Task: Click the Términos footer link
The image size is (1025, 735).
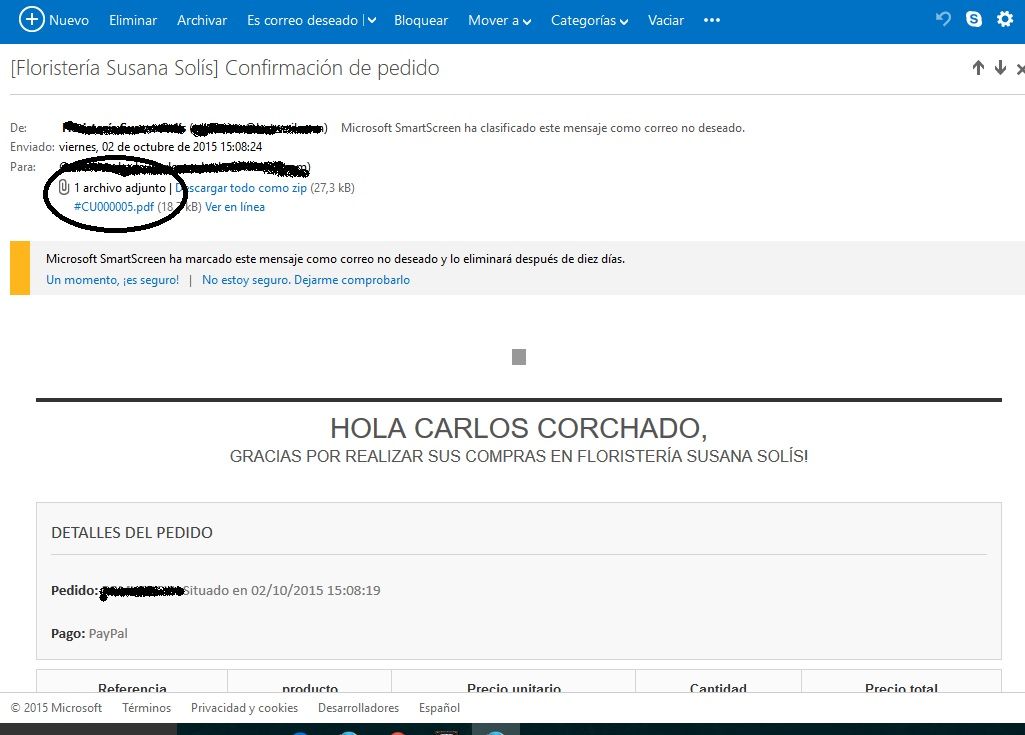Action: pos(146,708)
